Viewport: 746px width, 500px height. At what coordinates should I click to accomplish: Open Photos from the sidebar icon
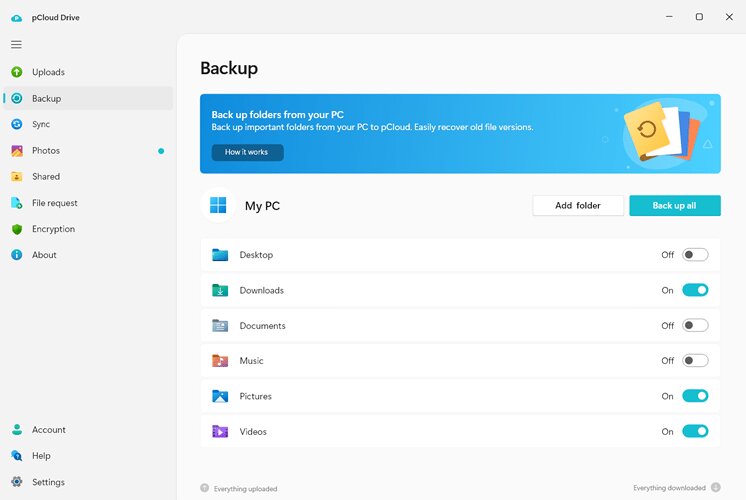[17, 151]
